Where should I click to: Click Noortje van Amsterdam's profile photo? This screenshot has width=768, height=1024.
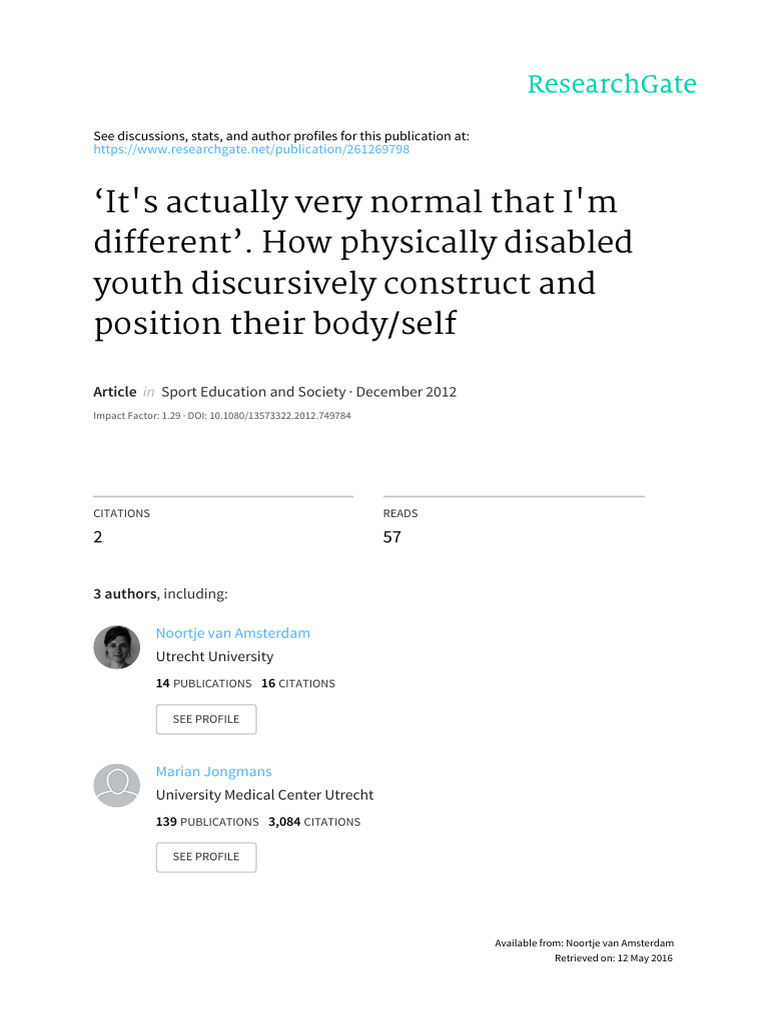(116, 647)
